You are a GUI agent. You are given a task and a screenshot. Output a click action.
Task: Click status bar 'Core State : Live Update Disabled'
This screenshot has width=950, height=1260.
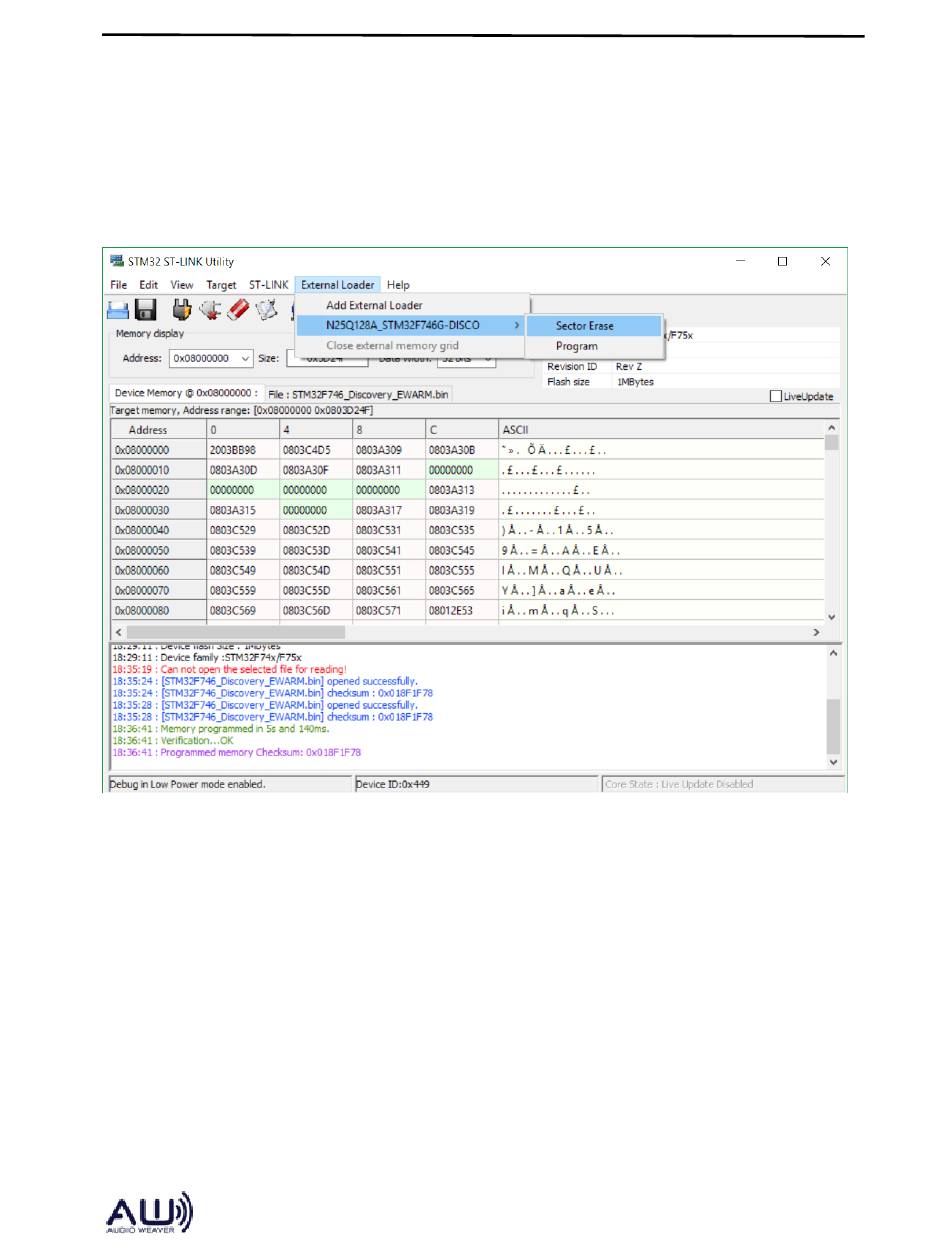[680, 784]
